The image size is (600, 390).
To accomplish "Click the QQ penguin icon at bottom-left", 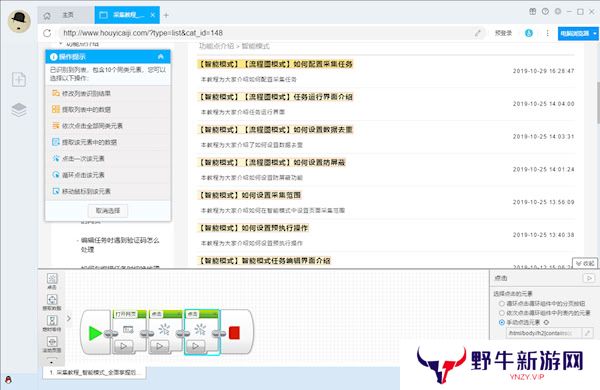I will (8, 379).
